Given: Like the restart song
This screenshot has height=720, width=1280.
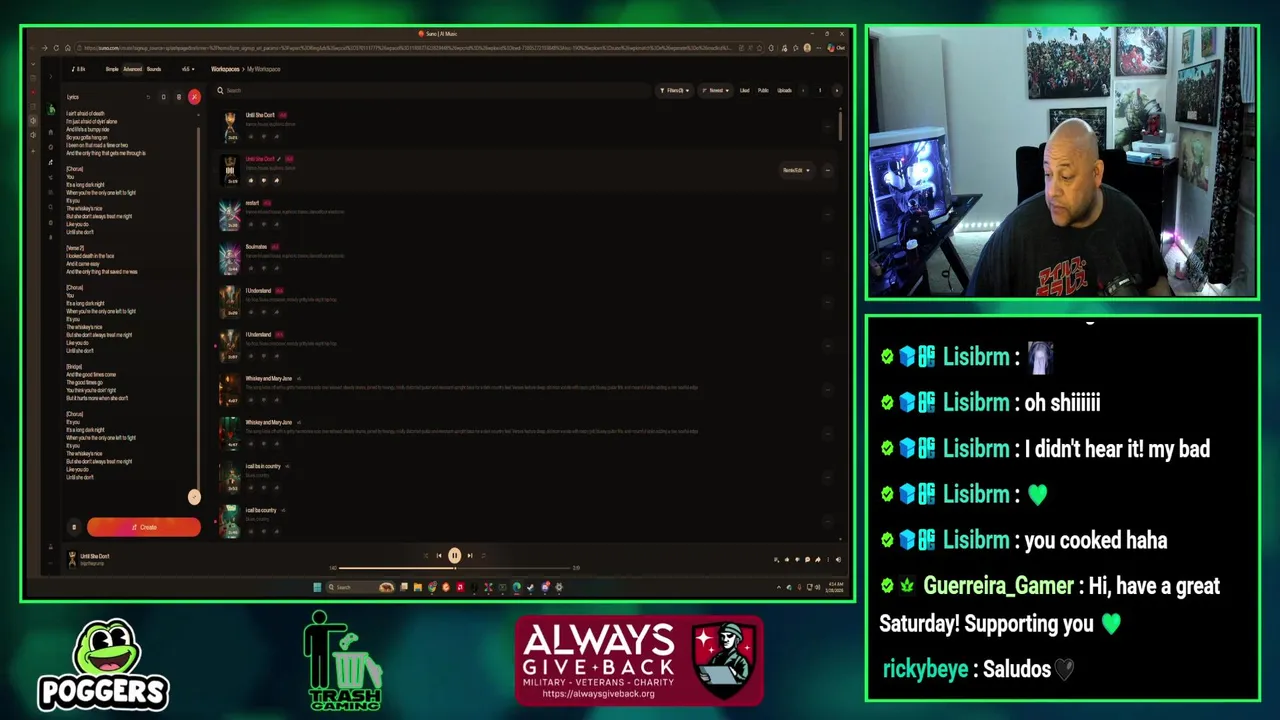Looking at the screenshot, I should [251, 224].
